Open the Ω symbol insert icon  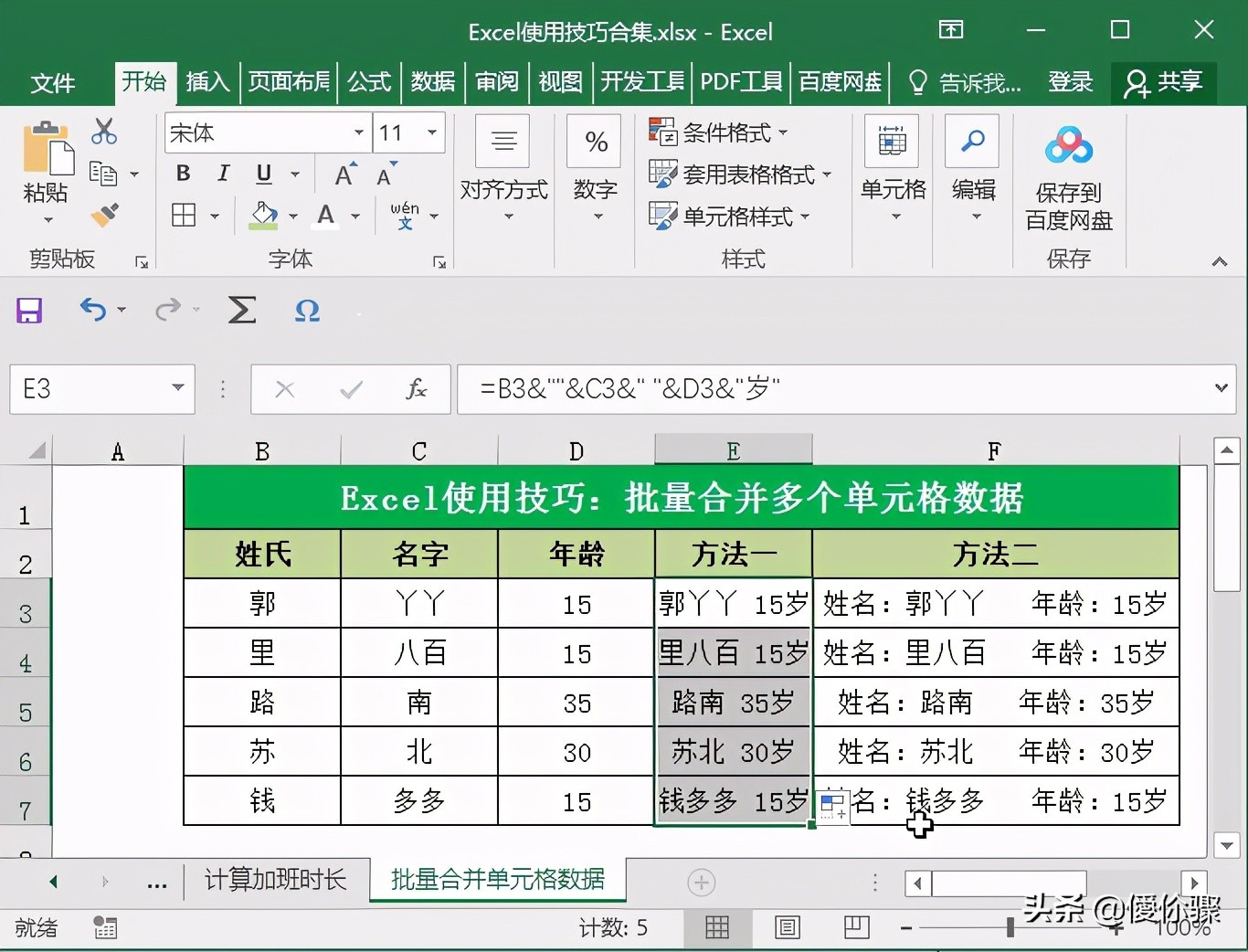click(306, 311)
